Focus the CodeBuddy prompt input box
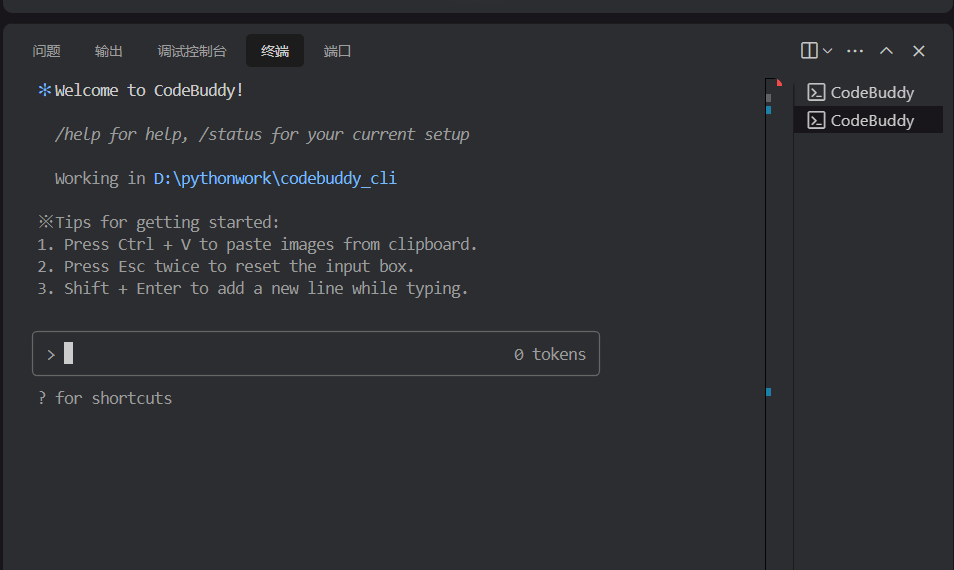This screenshot has width=954, height=570. tap(316, 353)
